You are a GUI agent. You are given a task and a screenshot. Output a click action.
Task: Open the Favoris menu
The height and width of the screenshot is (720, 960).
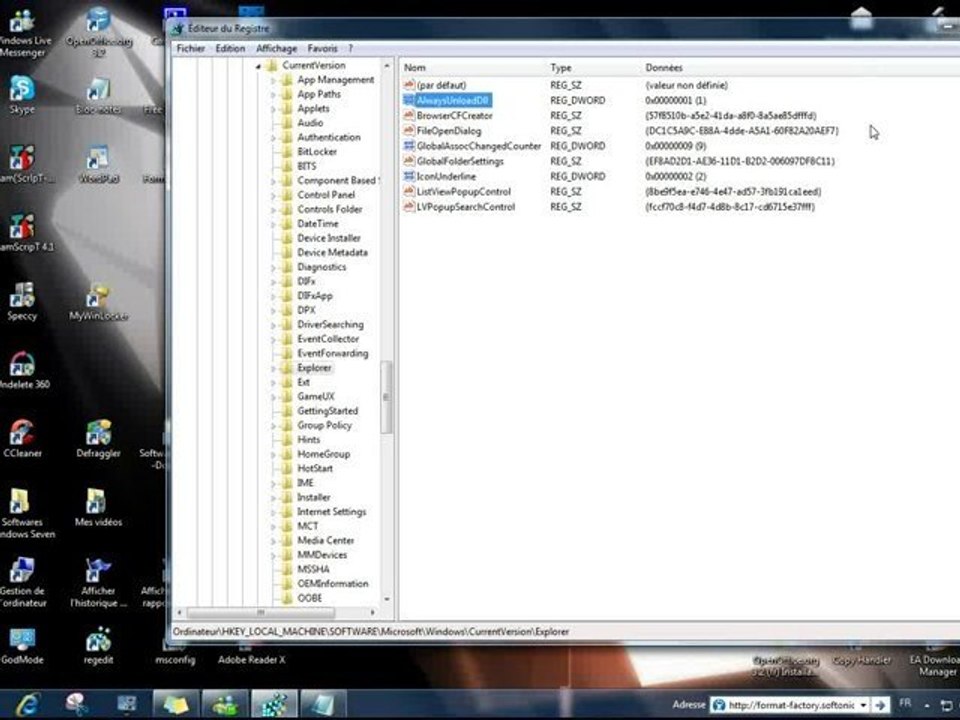click(x=322, y=48)
